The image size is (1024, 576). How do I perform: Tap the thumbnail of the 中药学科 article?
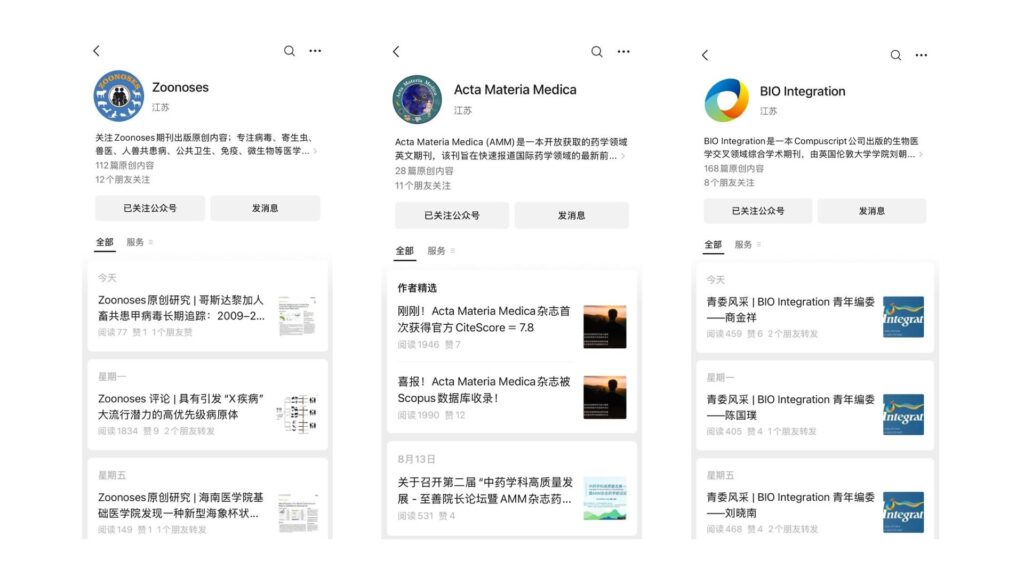pyautogui.click(x=605, y=498)
